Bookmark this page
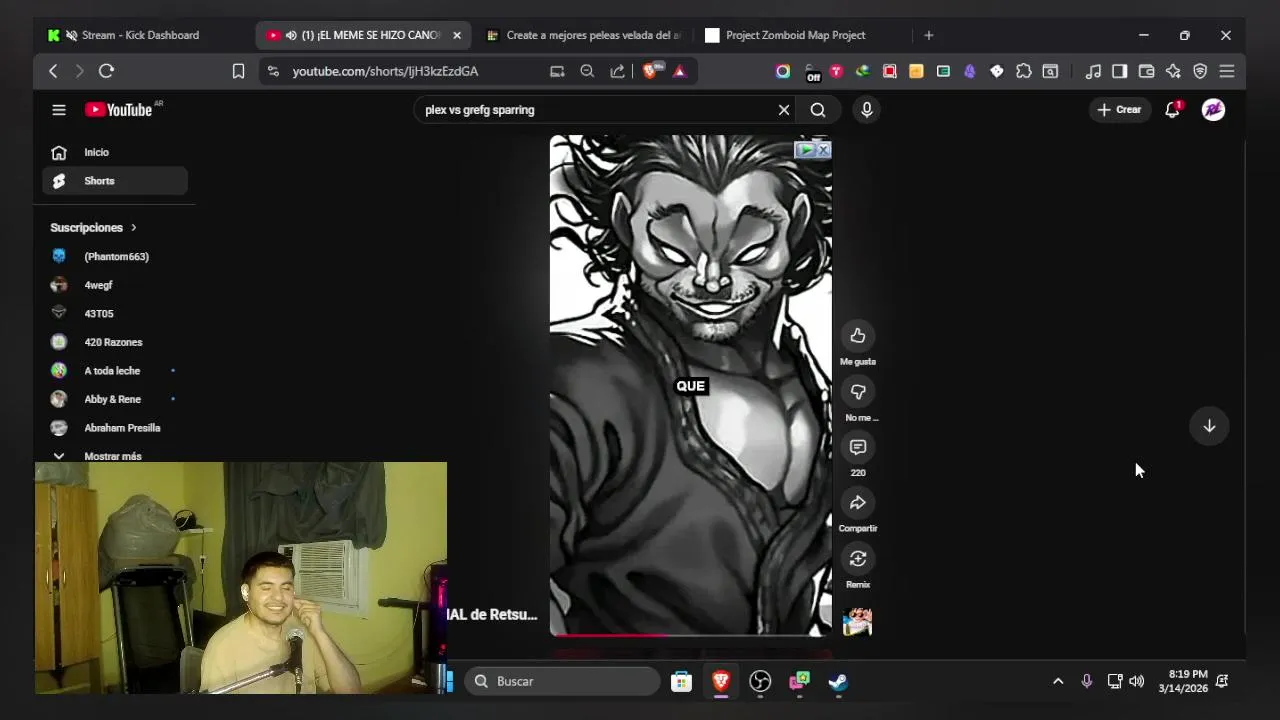This screenshot has width=1280, height=720. [x=238, y=71]
